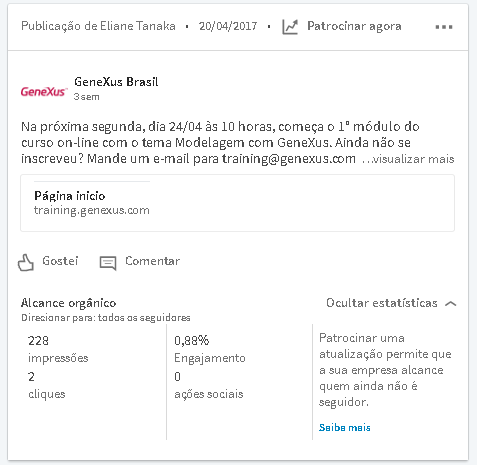Collapse statistics with the chevron up arrow

(451, 303)
